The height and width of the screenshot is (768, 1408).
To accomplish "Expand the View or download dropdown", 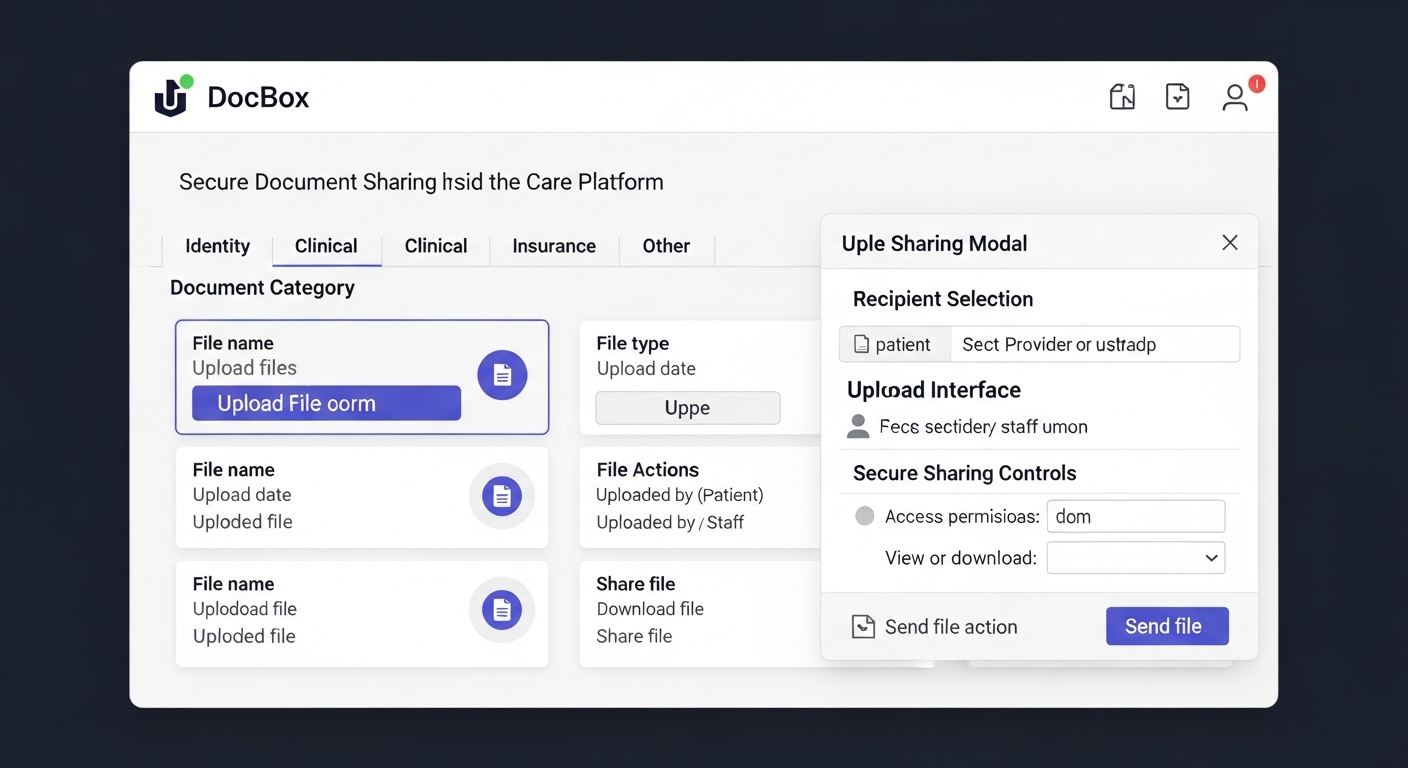I will 1135,558.
